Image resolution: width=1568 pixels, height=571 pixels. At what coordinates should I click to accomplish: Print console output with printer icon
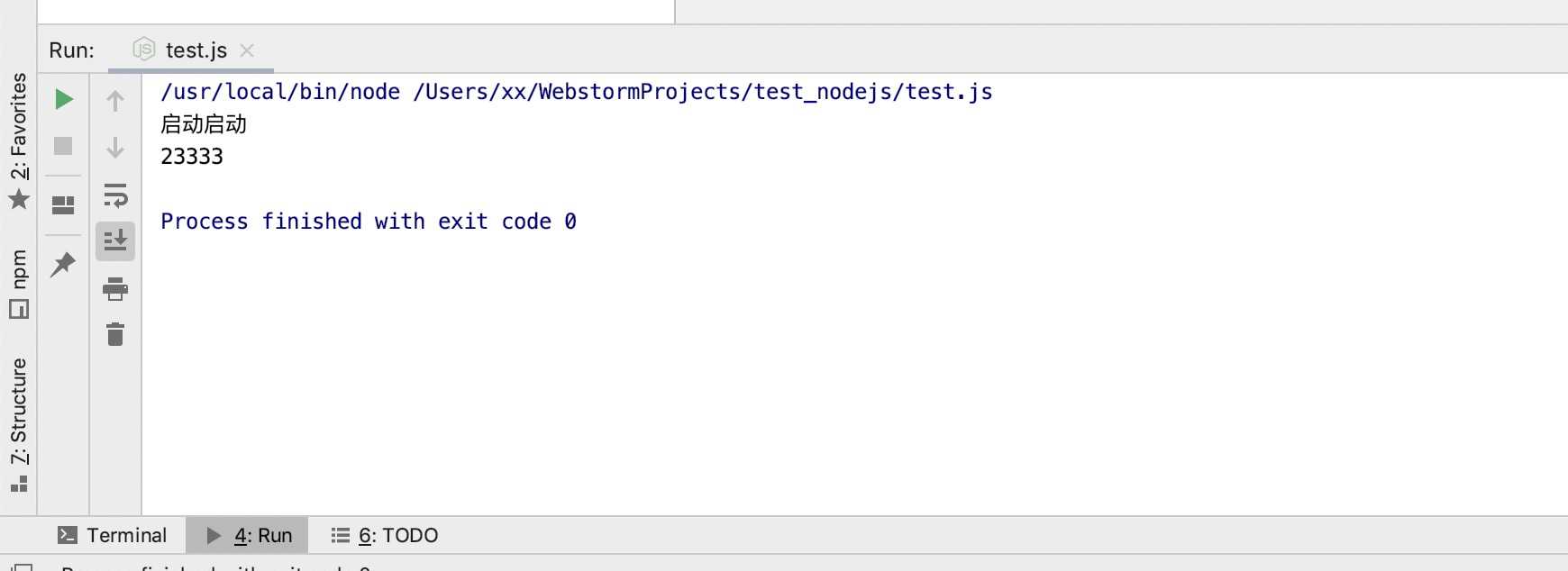(115, 289)
